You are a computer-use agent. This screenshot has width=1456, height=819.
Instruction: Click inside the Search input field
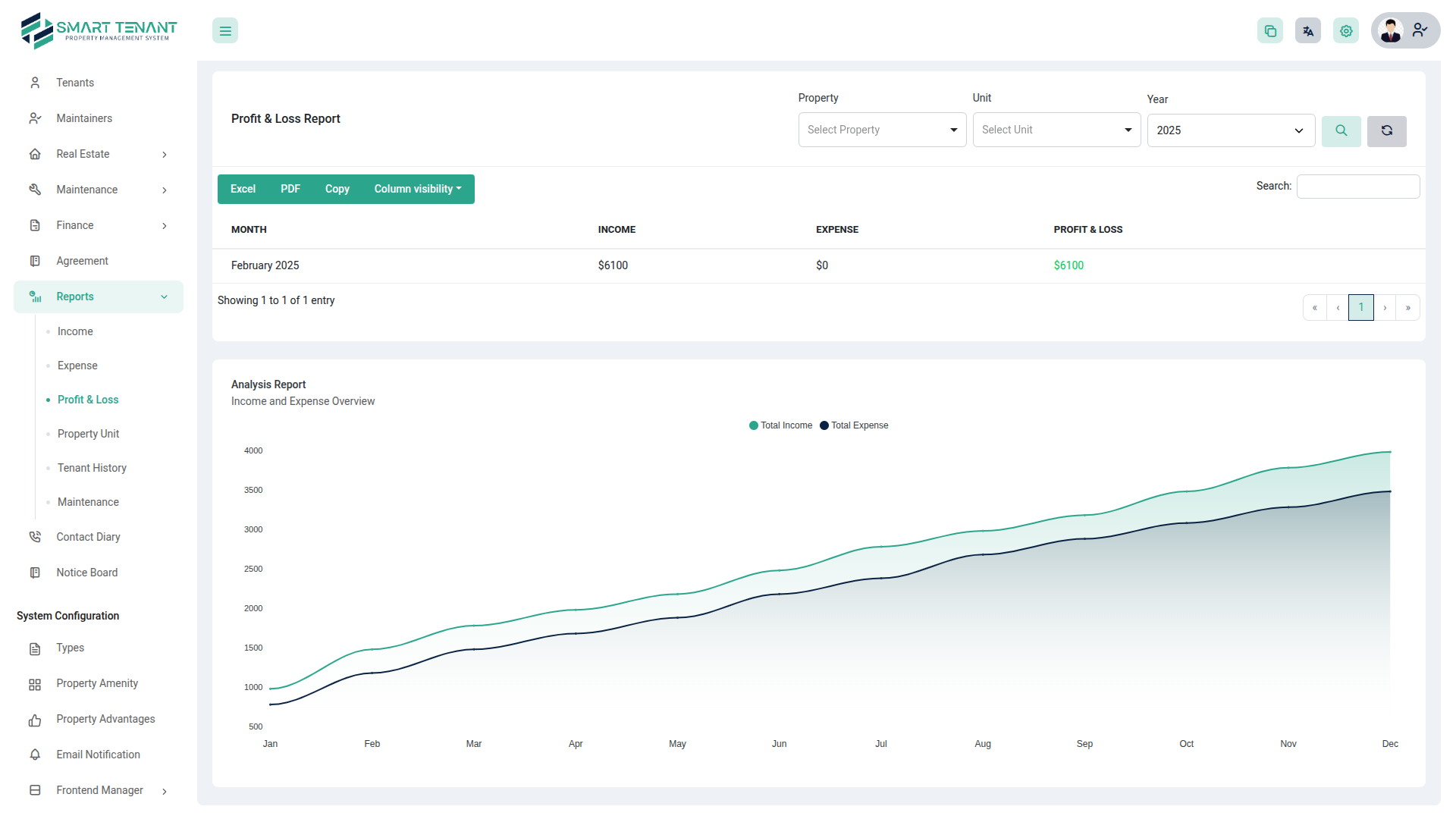pos(1357,187)
